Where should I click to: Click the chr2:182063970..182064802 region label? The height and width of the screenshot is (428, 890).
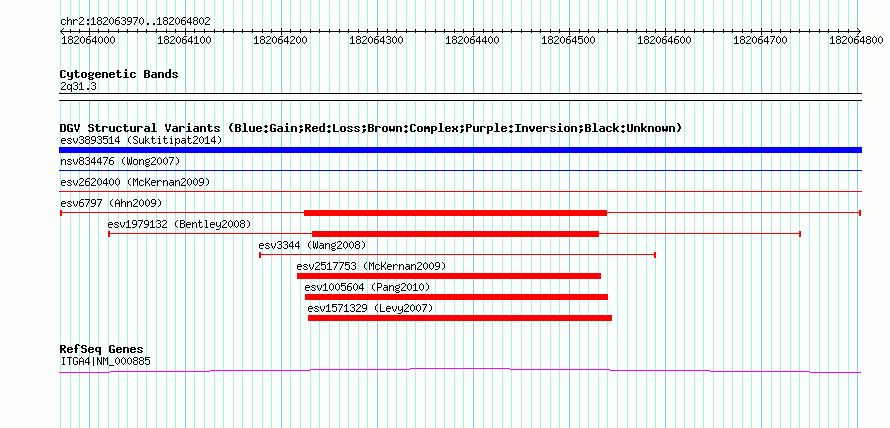135,21
